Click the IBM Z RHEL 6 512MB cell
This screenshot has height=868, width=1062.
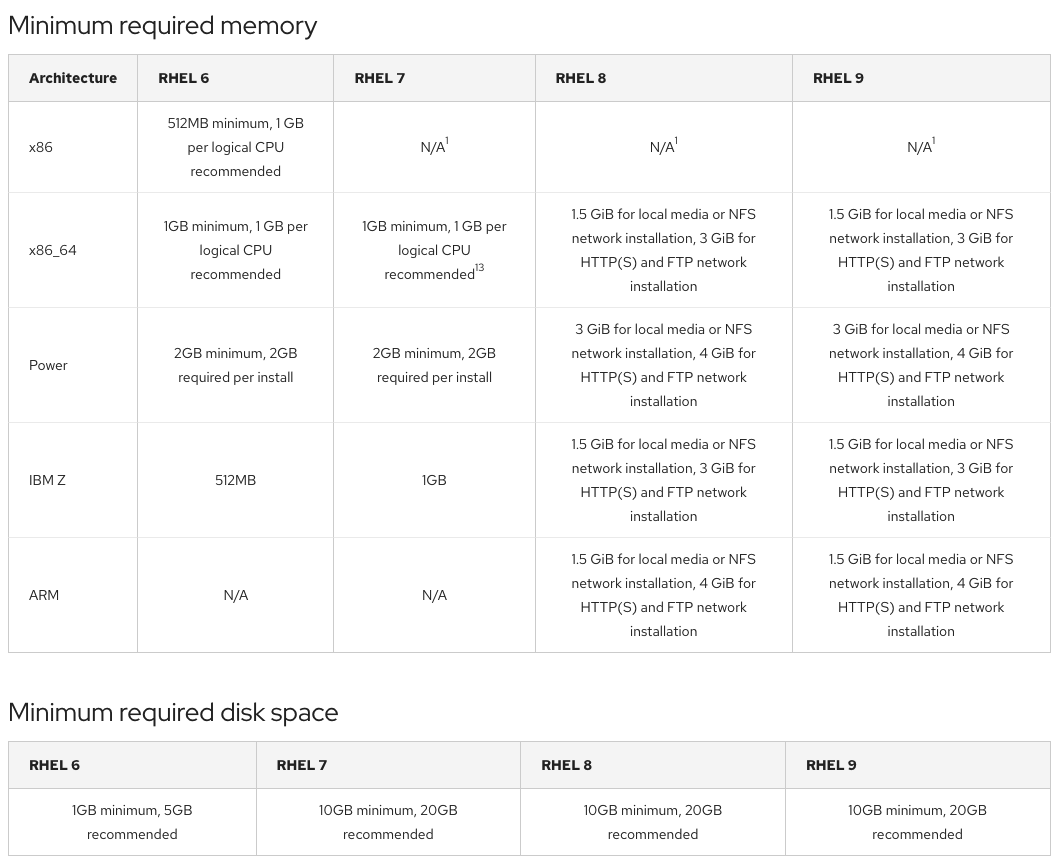tap(236, 480)
